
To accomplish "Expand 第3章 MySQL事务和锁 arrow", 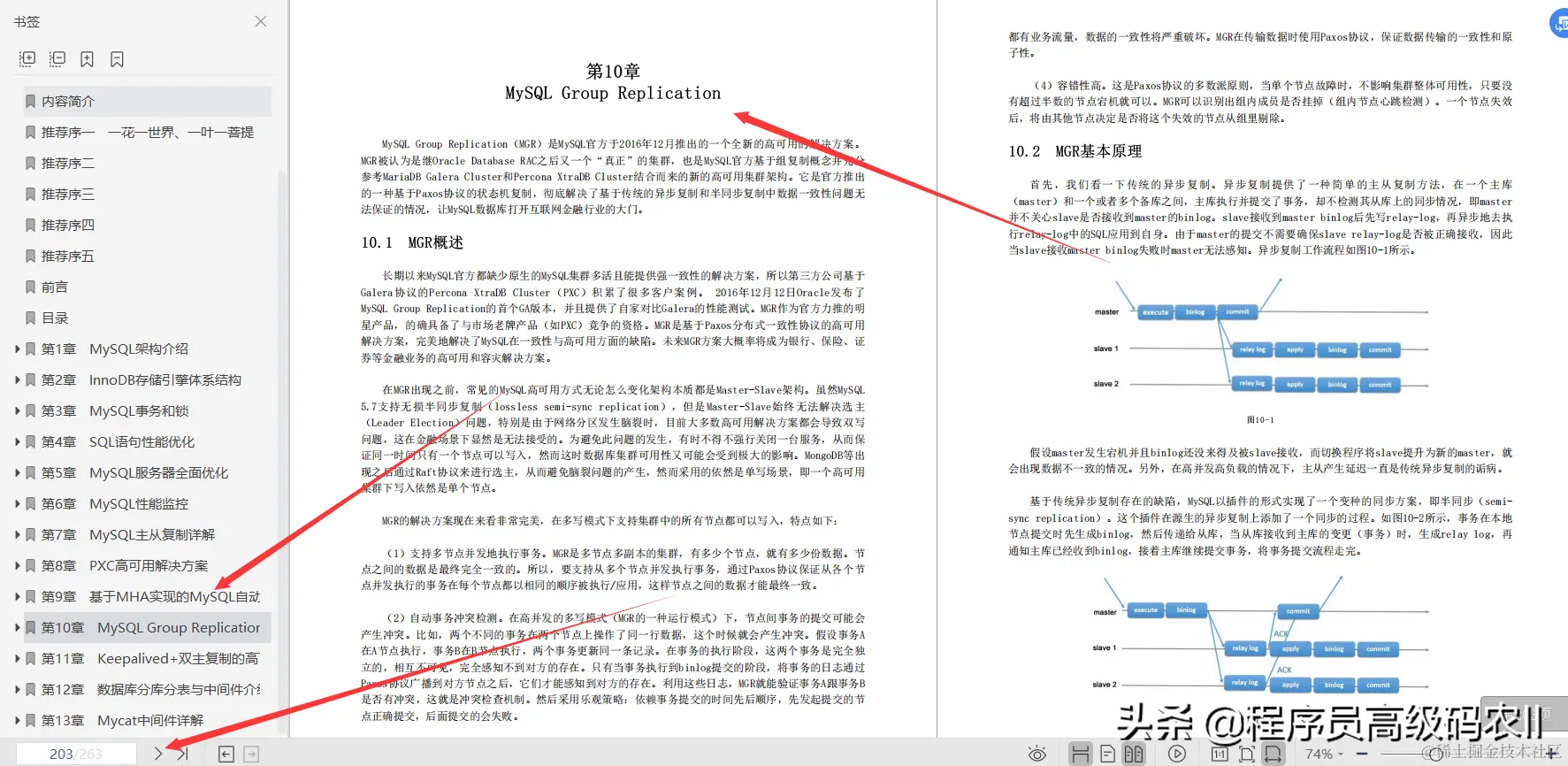I will [x=17, y=410].
